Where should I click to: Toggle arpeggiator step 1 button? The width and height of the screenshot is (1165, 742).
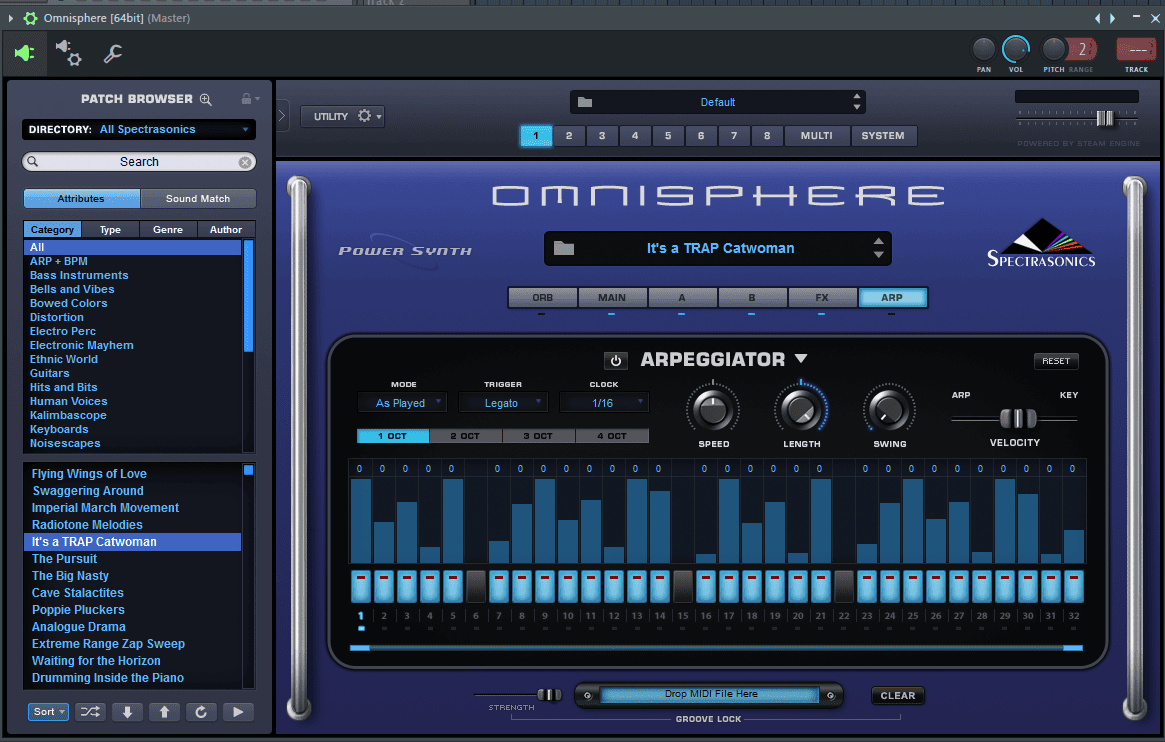pos(361,586)
